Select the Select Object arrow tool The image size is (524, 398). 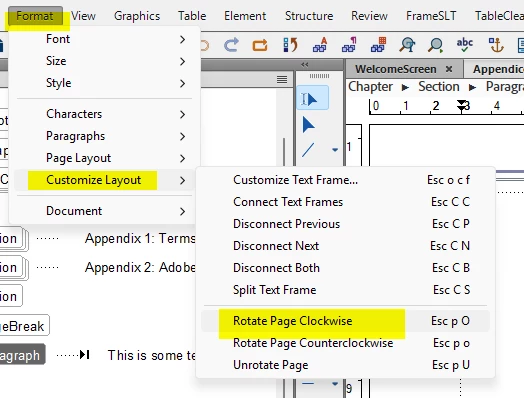click(308, 125)
